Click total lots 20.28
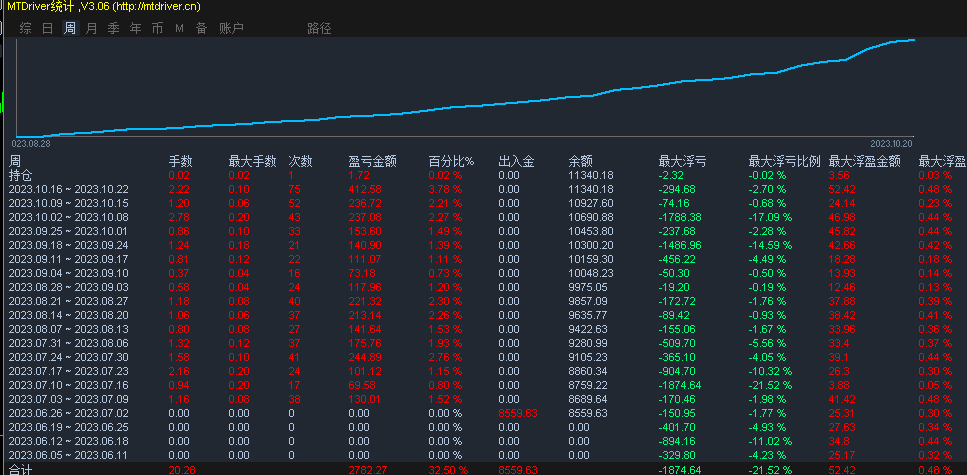 coord(181,469)
